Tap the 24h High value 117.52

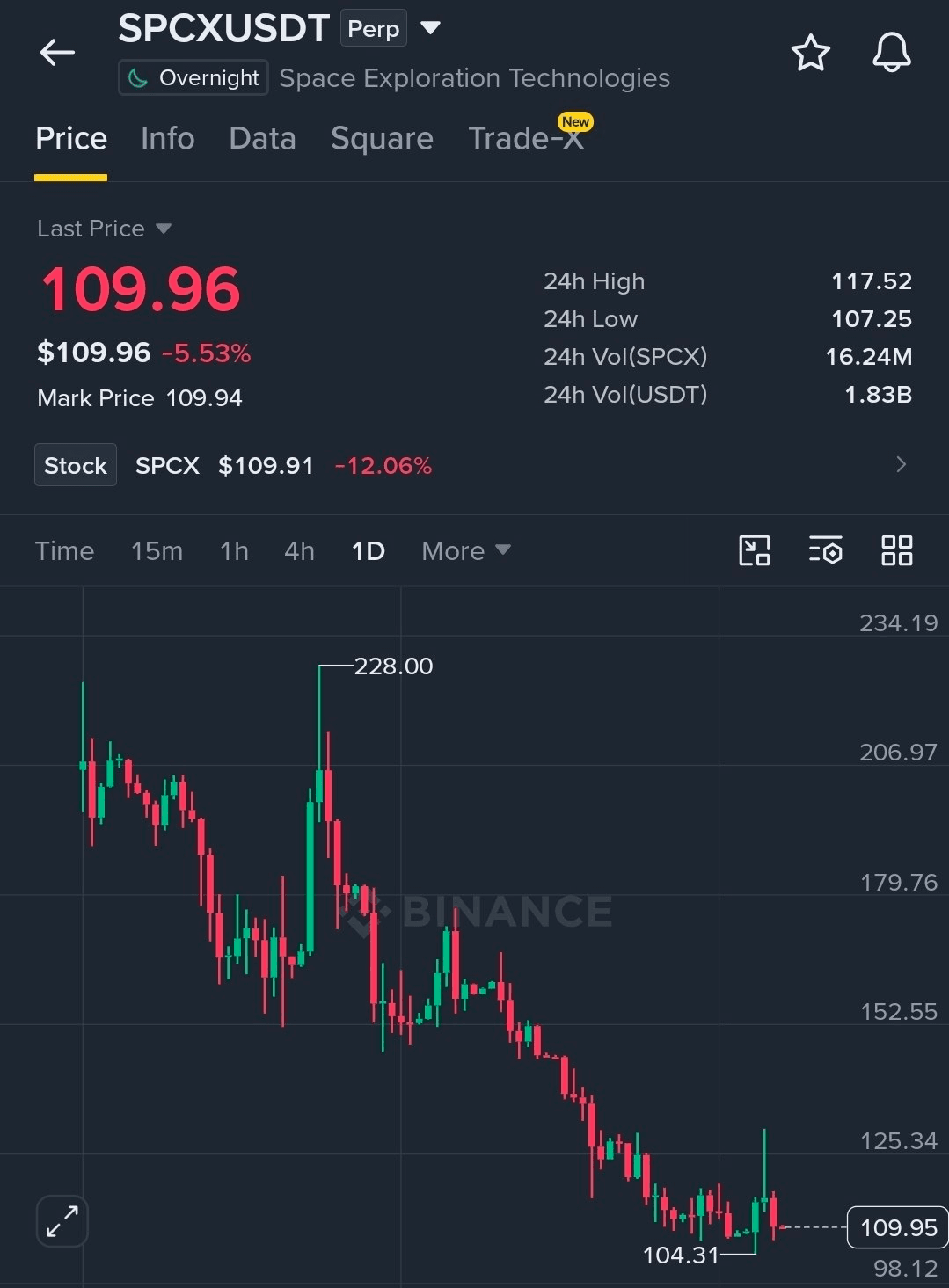tap(872, 281)
